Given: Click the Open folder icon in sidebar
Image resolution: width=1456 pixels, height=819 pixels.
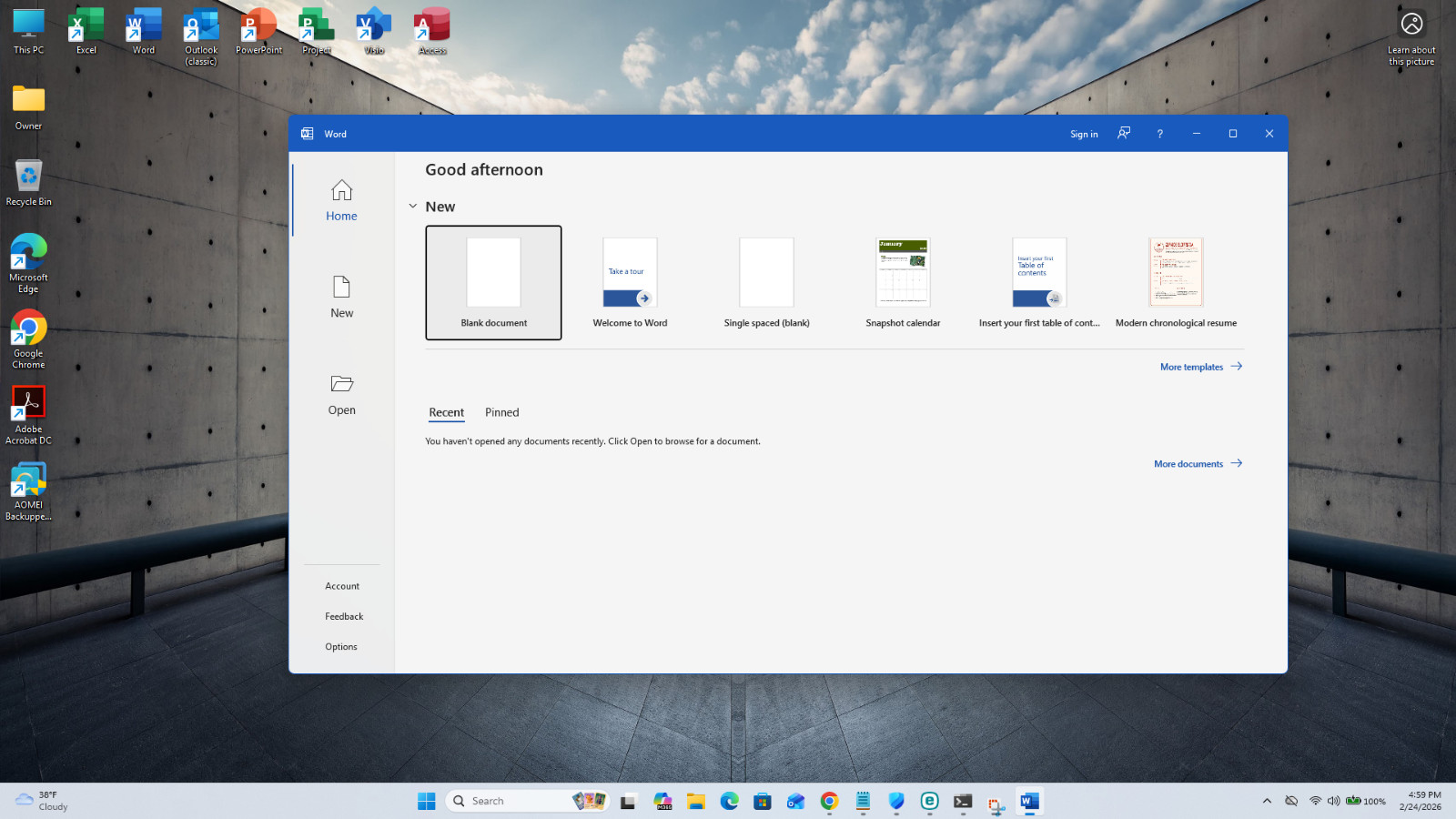Looking at the screenshot, I should pos(341,384).
